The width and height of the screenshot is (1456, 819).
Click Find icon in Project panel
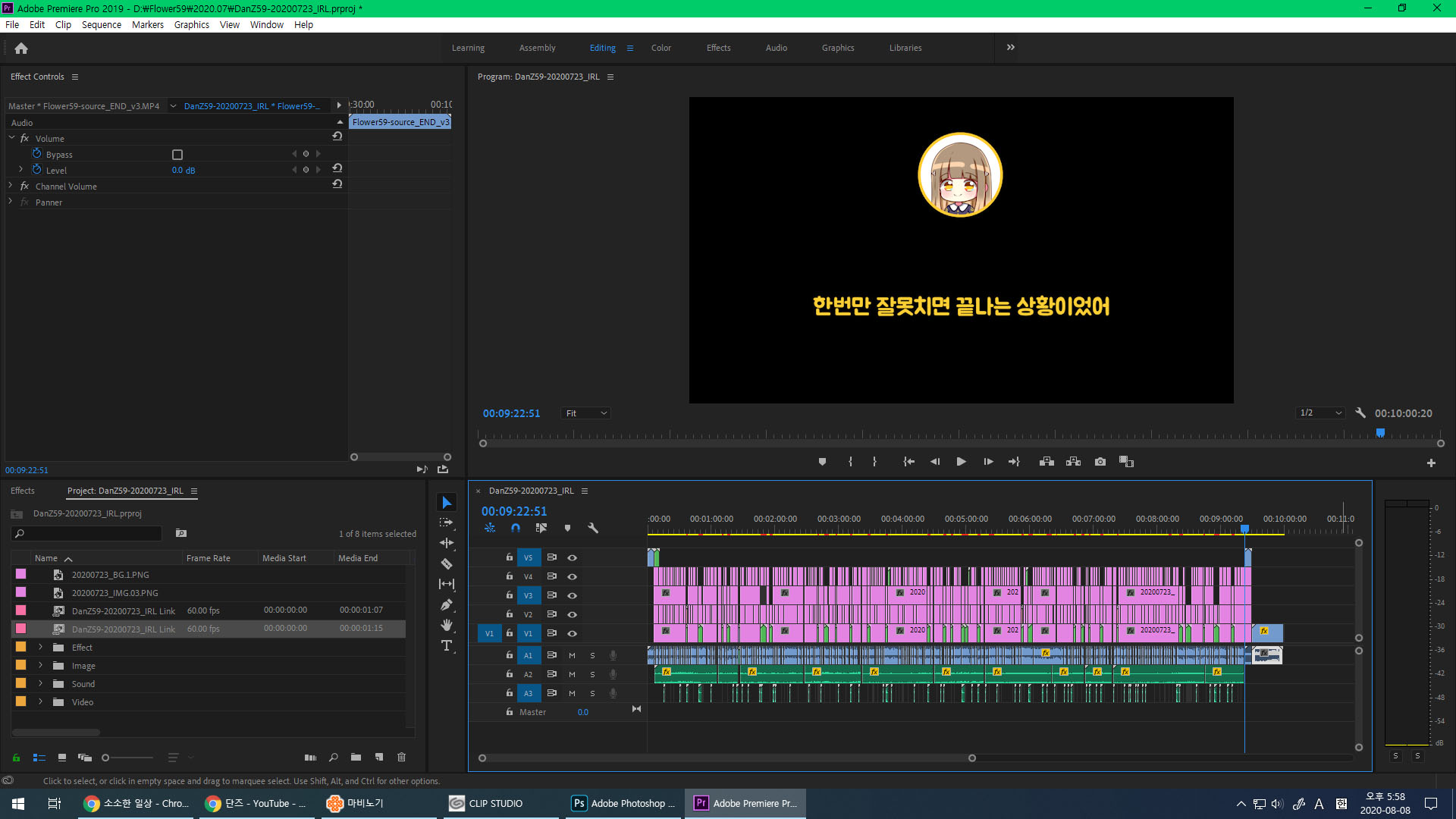point(334,757)
